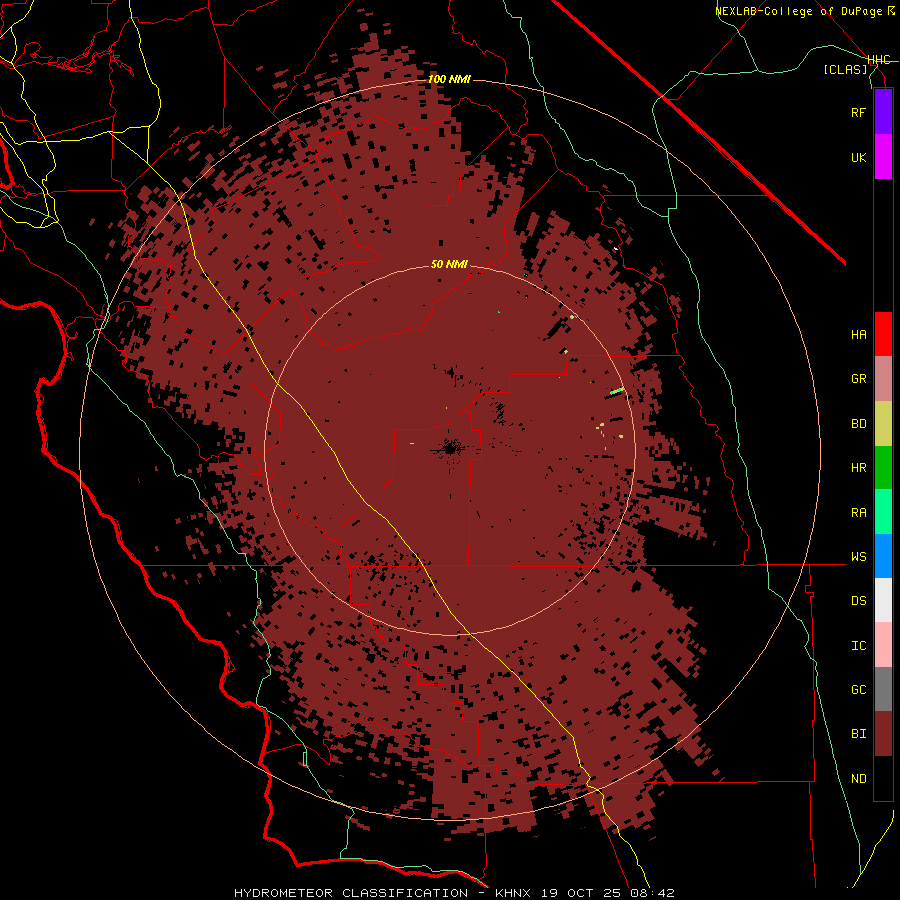This screenshot has height=900, width=900.
Task: Click the BI legend label
Action: coord(858,734)
